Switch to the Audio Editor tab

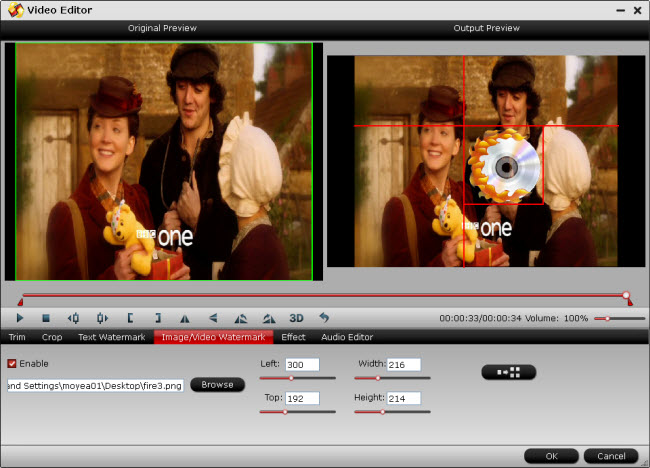pos(347,337)
